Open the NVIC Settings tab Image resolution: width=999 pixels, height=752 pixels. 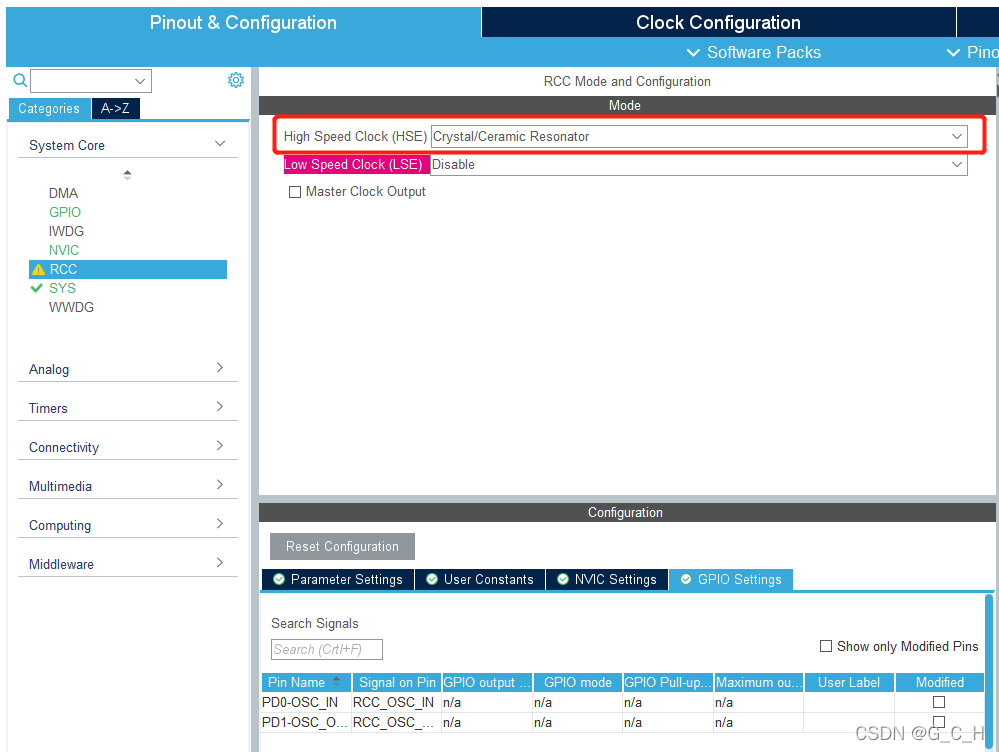(x=607, y=579)
